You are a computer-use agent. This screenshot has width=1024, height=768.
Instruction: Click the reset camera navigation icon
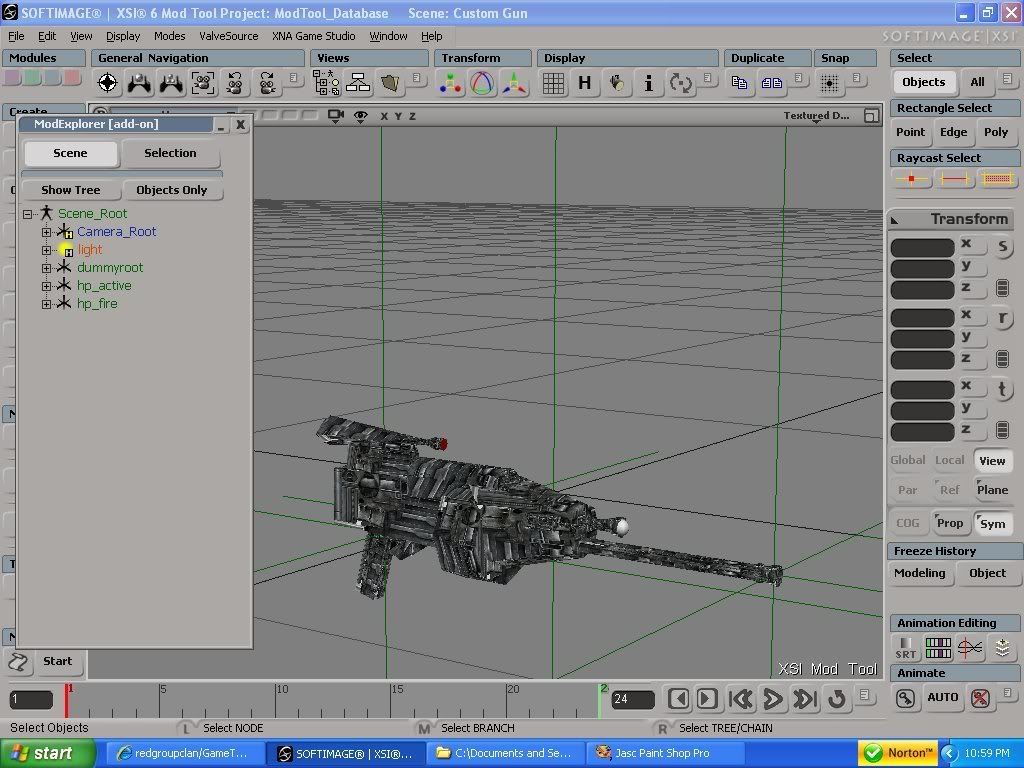pos(108,83)
